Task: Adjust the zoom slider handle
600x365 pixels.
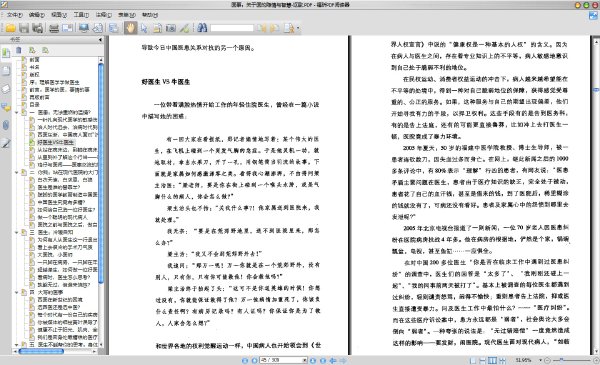Action: click(561, 360)
